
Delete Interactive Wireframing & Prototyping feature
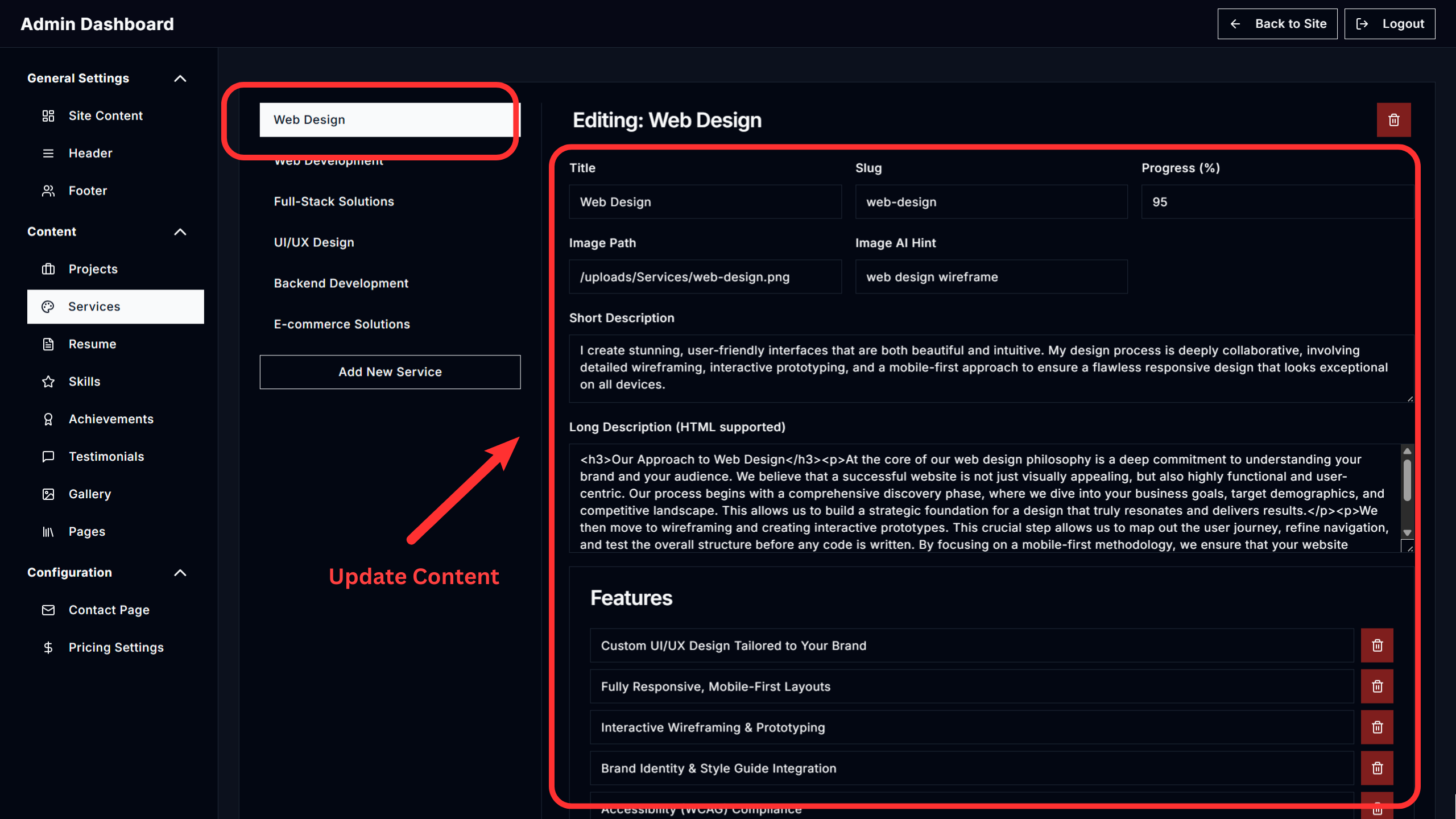pos(1377,727)
